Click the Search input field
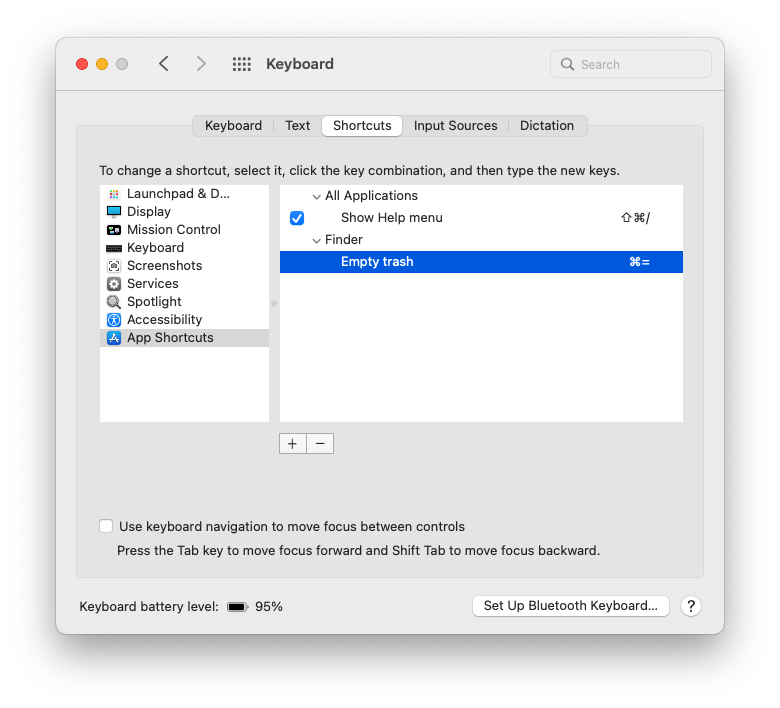Screen dimensions: 780x708 click(x=631, y=64)
